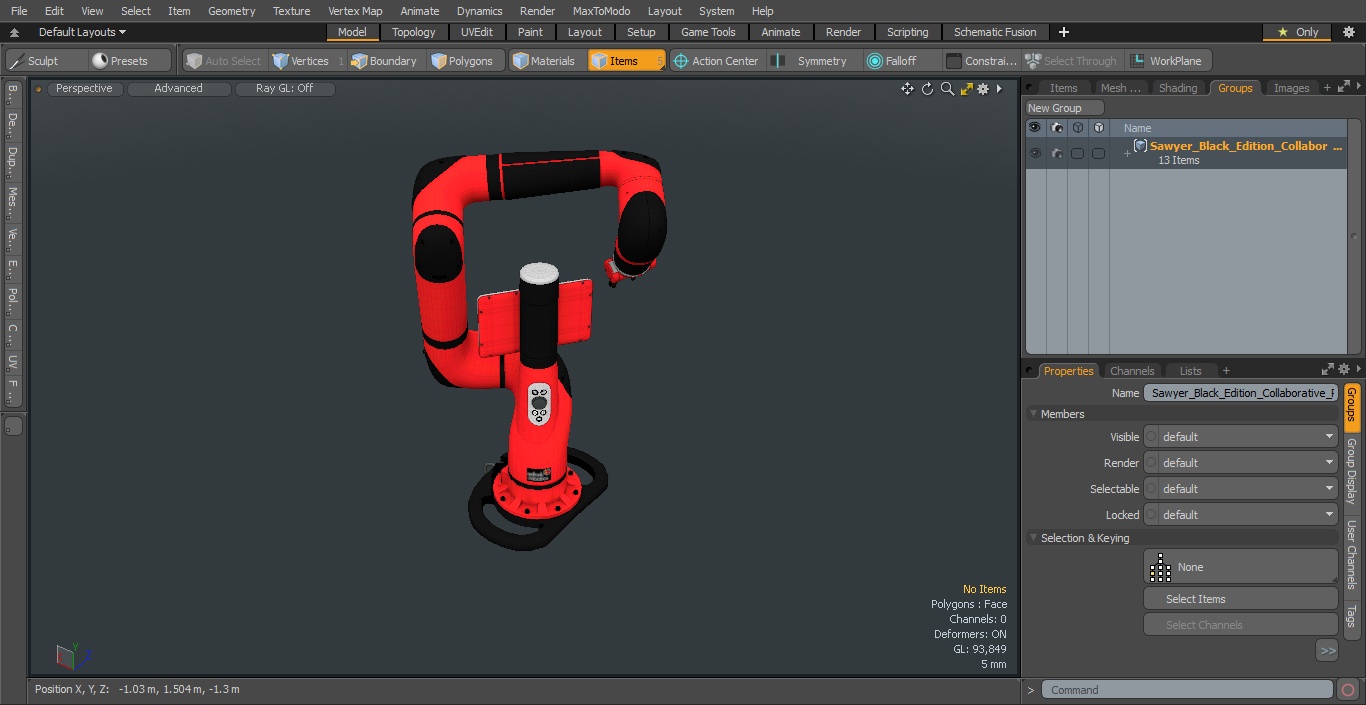Viewport: 1366px width, 705px height.
Task: Switch to the Images tab
Action: [x=1291, y=88]
